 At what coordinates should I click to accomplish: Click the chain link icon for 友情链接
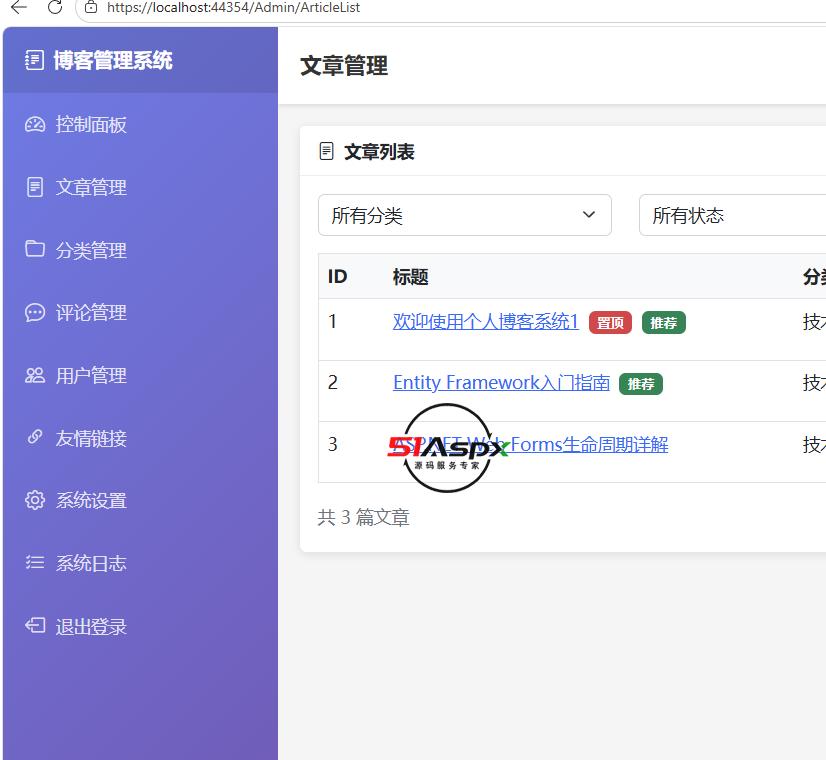(x=35, y=437)
